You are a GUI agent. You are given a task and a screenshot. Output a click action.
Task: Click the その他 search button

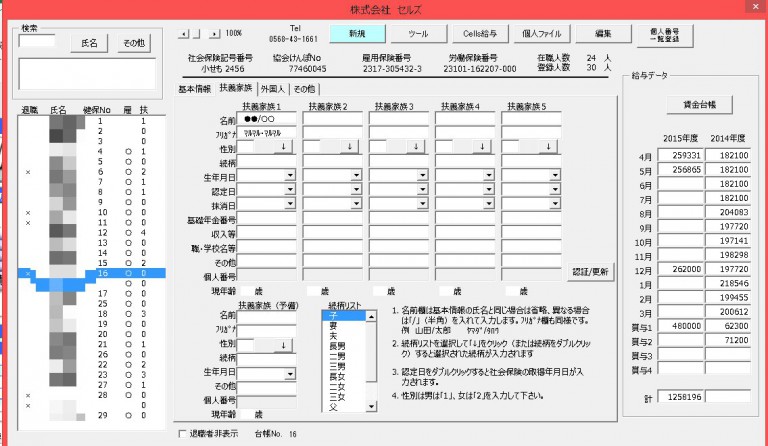(134, 43)
